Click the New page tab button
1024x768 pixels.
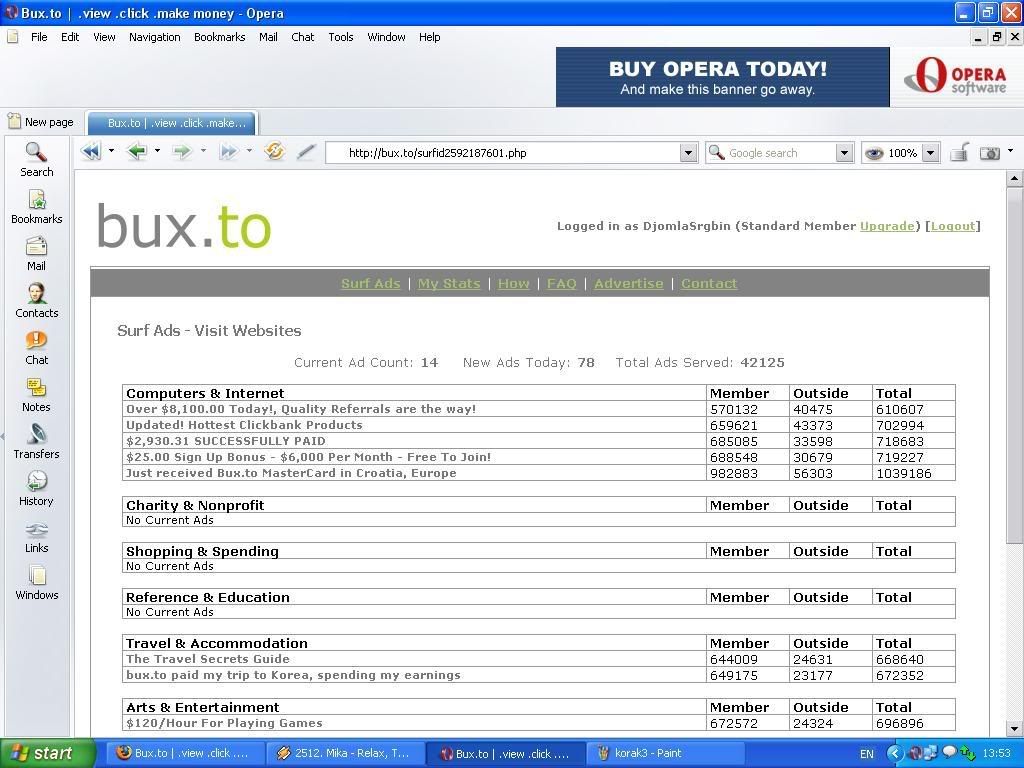click(x=40, y=122)
